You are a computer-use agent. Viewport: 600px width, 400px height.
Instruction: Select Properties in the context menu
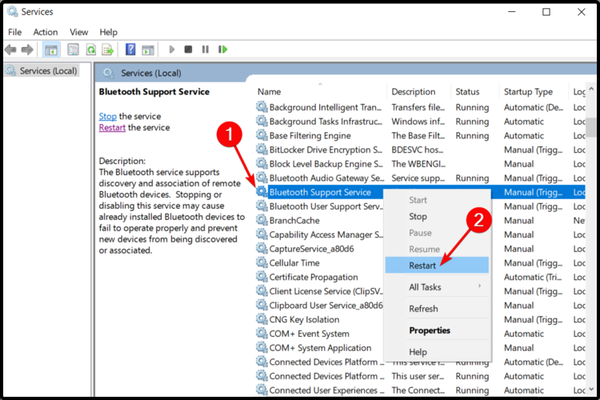pos(429,330)
